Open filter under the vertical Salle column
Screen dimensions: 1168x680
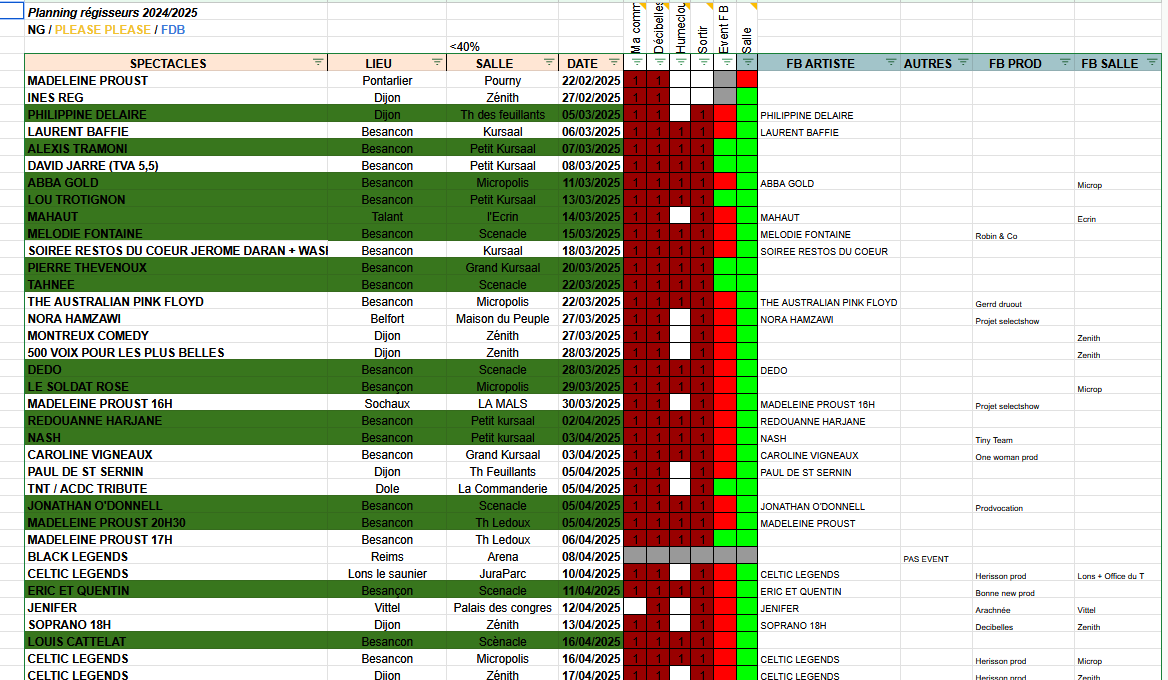(748, 63)
